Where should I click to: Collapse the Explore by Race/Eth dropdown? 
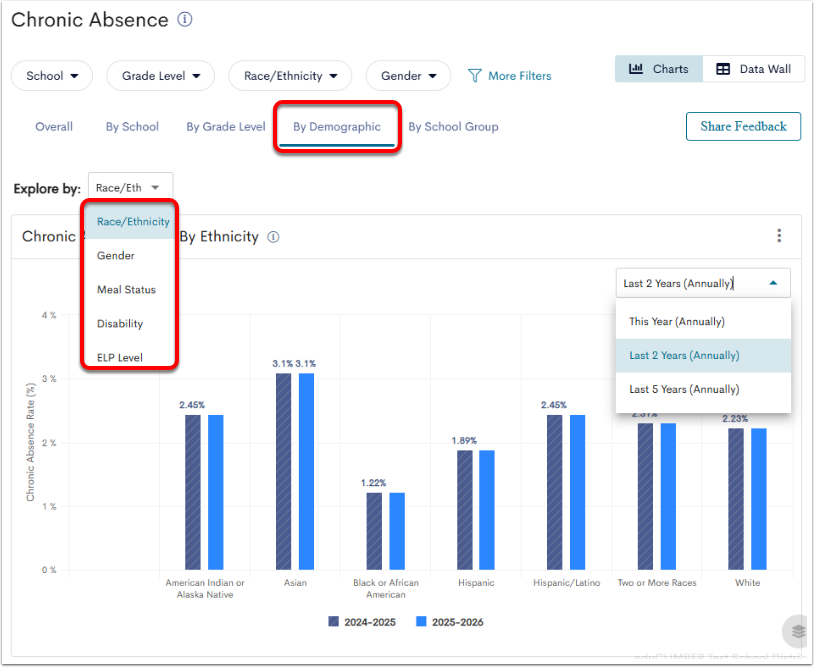coord(130,187)
